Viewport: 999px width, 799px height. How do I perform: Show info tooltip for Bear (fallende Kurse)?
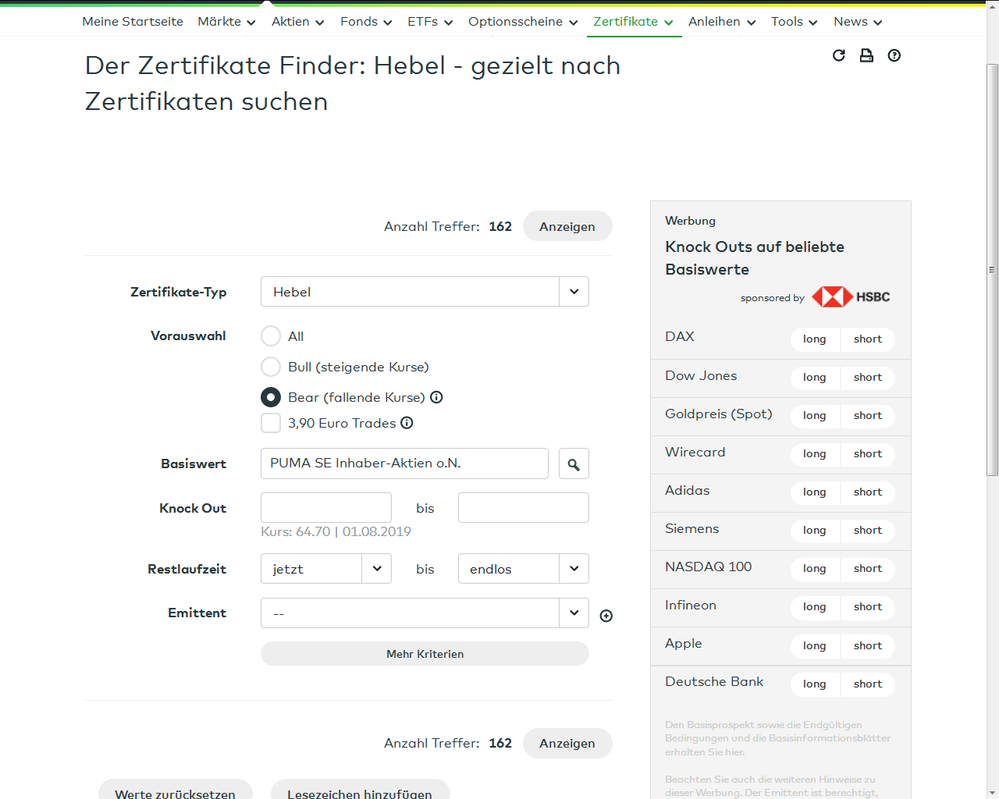click(436, 397)
